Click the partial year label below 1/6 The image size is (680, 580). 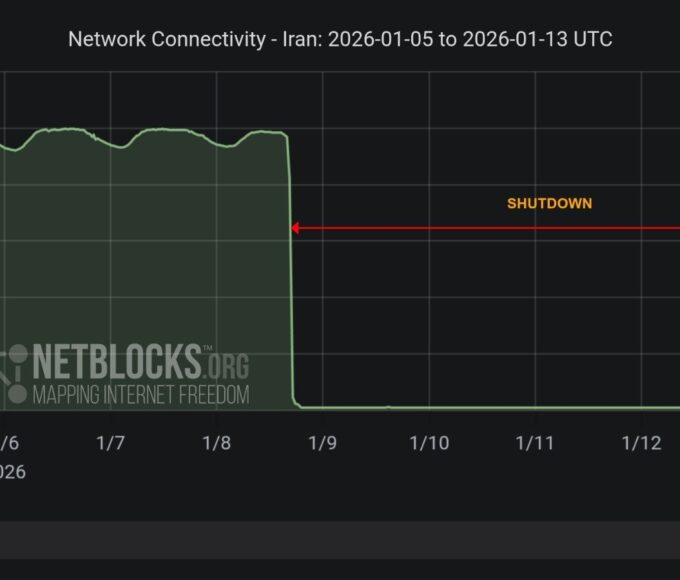point(12,471)
